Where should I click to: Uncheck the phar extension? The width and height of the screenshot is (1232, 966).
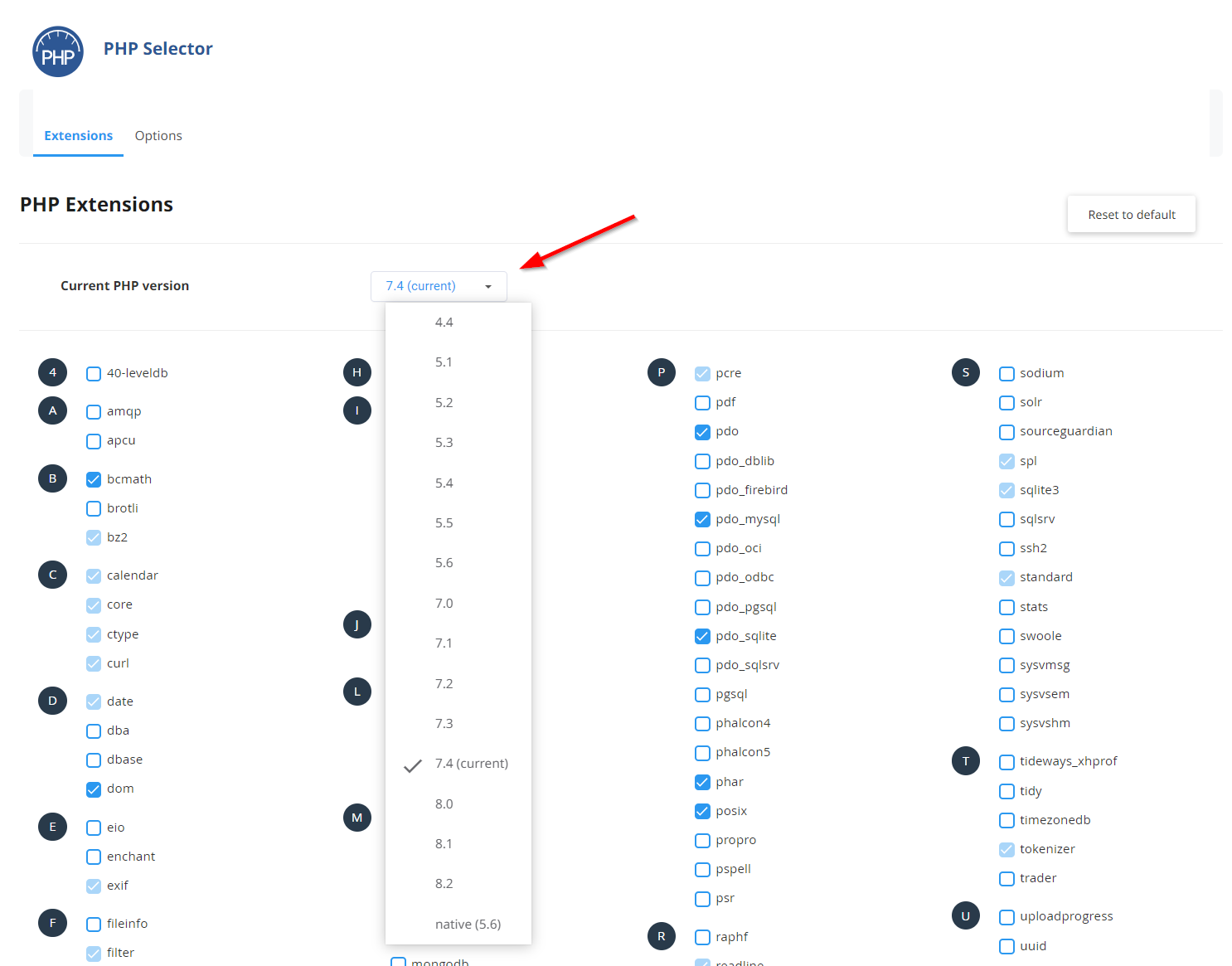pyautogui.click(x=702, y=783)
